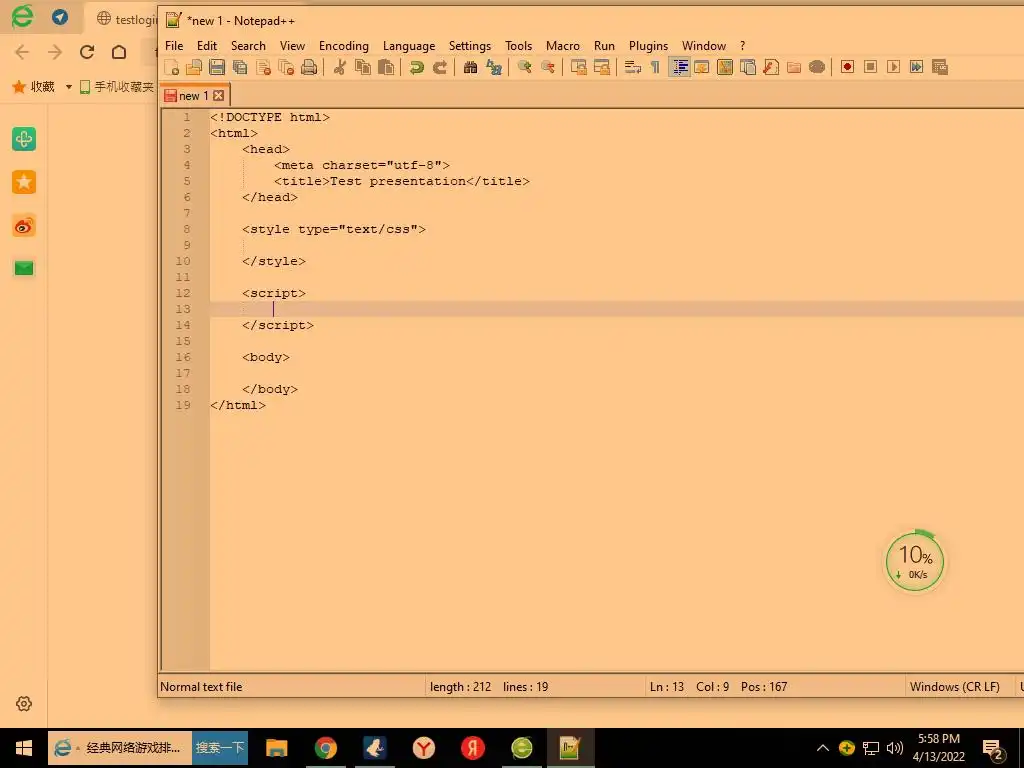Reload the page in the browser window
Viewport: 1024px width, 768px height.
(x=87, y=52)
